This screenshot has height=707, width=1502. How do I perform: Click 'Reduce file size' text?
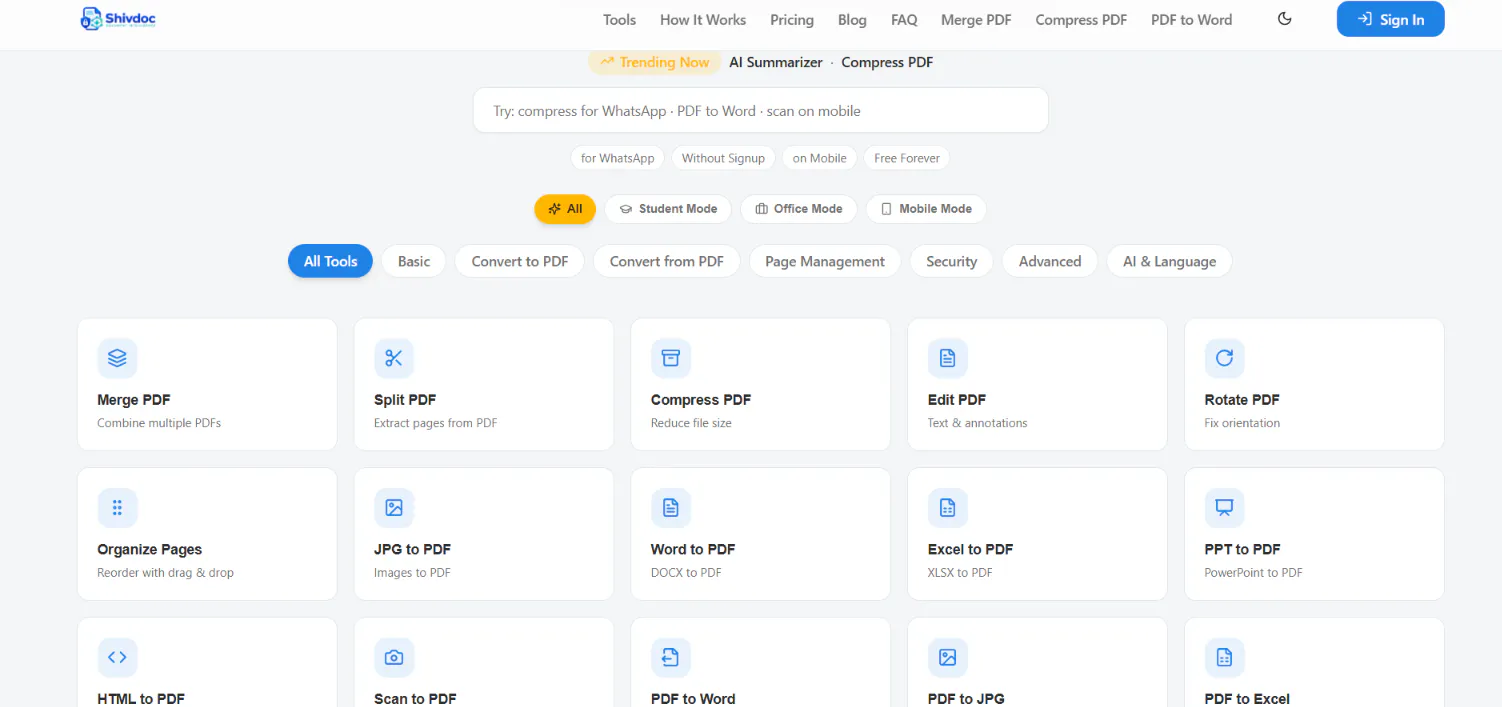691,423
